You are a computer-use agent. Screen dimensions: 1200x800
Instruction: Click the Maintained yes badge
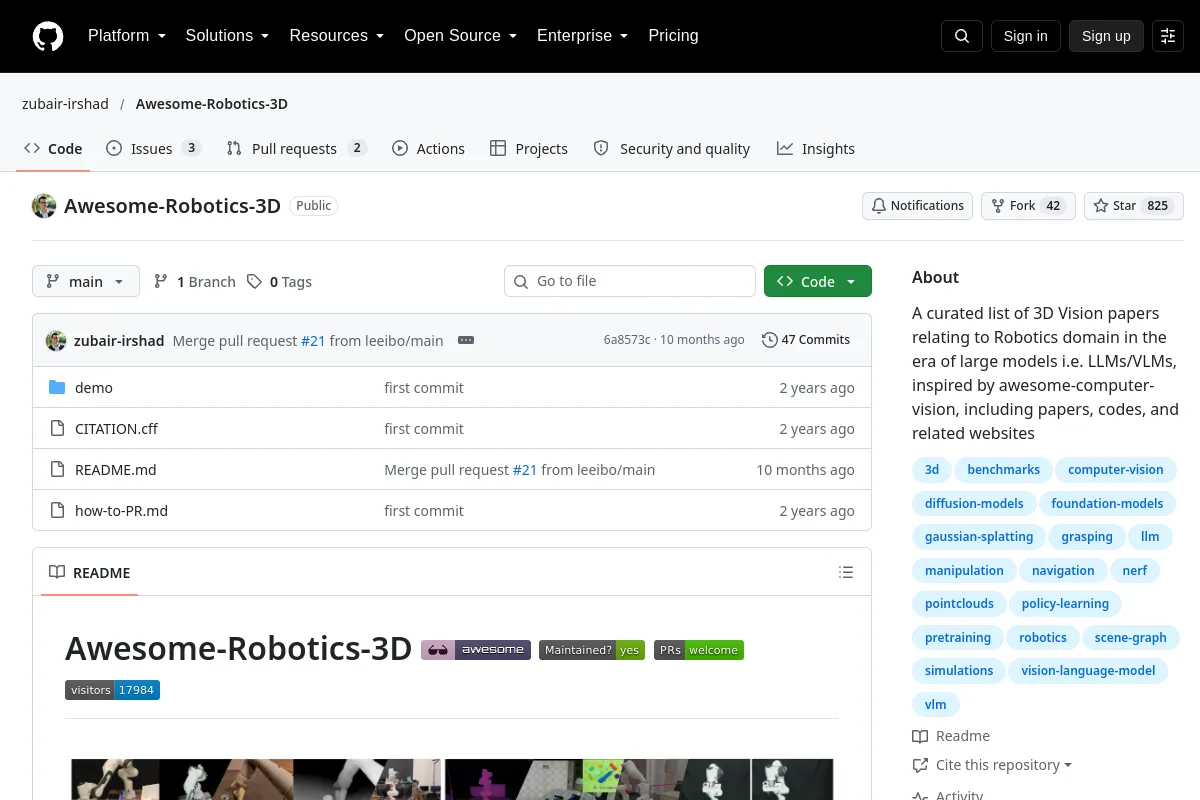coord(592,650)
